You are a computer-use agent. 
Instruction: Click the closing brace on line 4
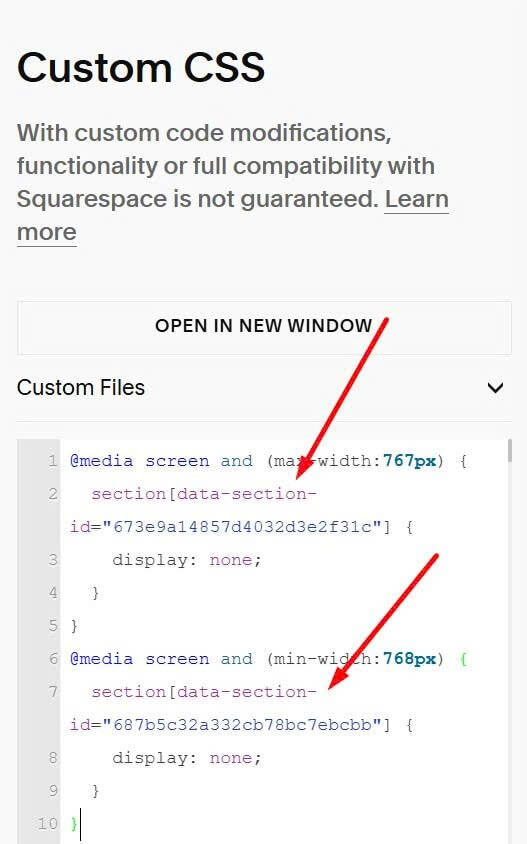coord(95,593)
